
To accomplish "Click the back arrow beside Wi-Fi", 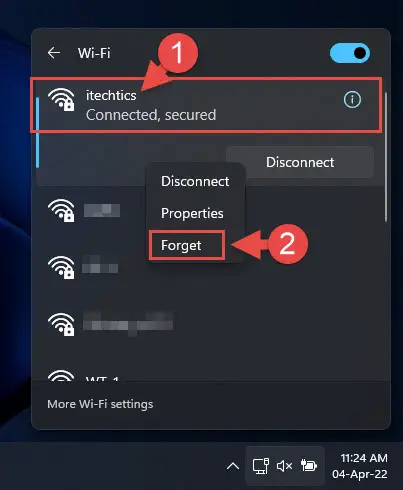I will tap(54, 53).
